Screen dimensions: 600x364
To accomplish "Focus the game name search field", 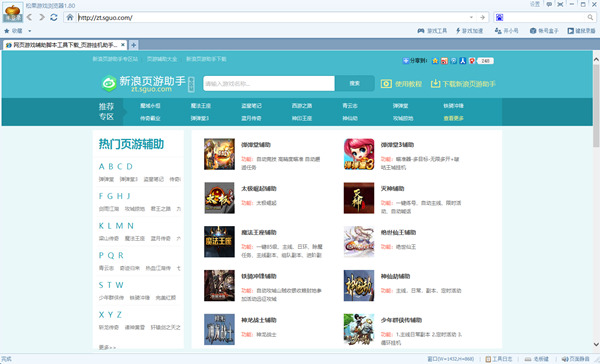I will pyautogui.click(x=269, y=83).
